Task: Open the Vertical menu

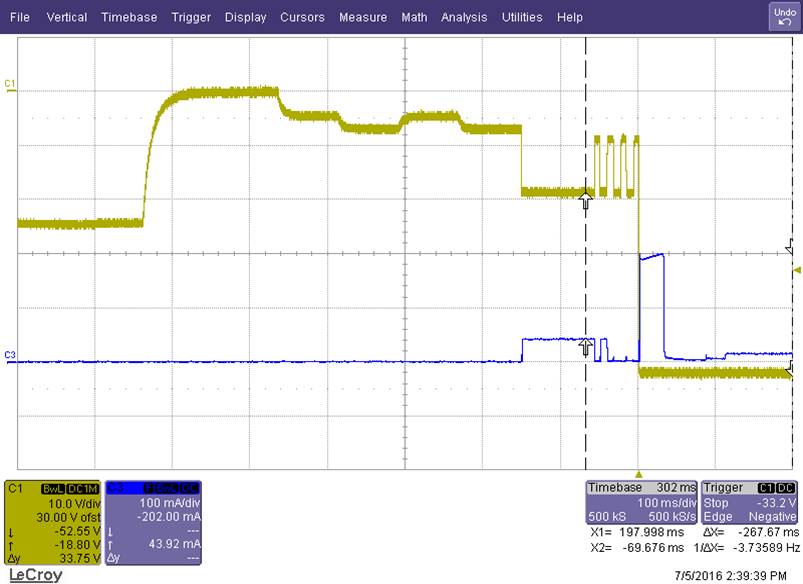Action: click(x=67, y=17)
